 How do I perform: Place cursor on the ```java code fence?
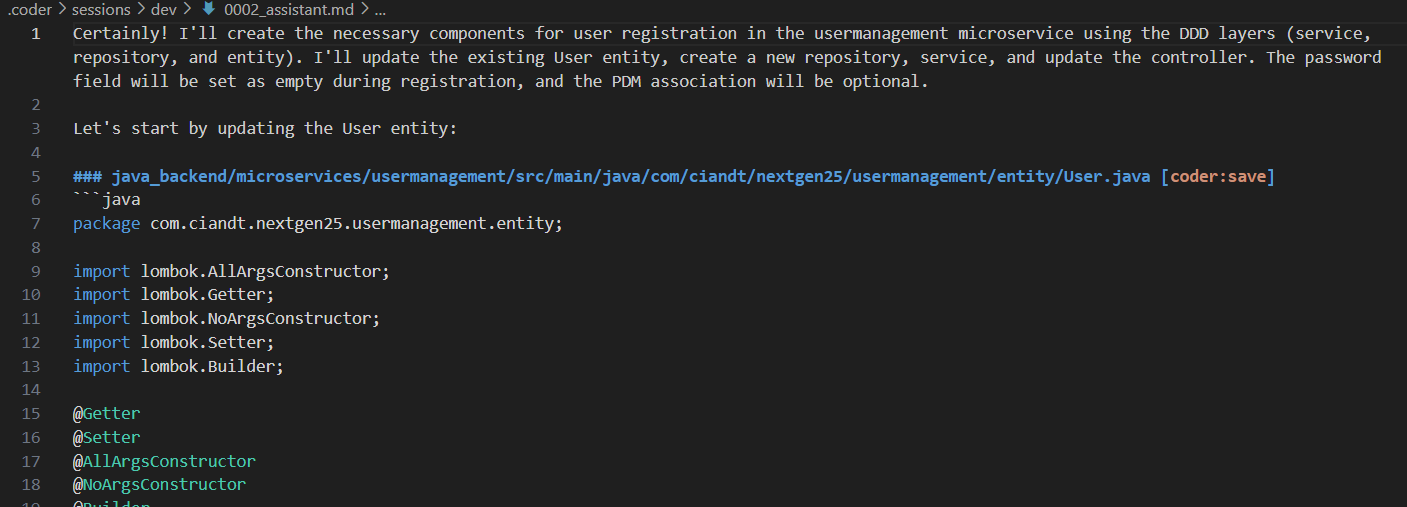point(106,200)
